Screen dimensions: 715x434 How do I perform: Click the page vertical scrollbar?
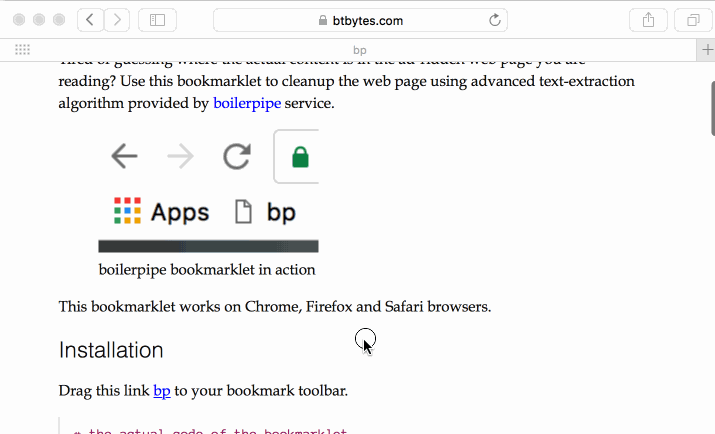click(713, 108)
